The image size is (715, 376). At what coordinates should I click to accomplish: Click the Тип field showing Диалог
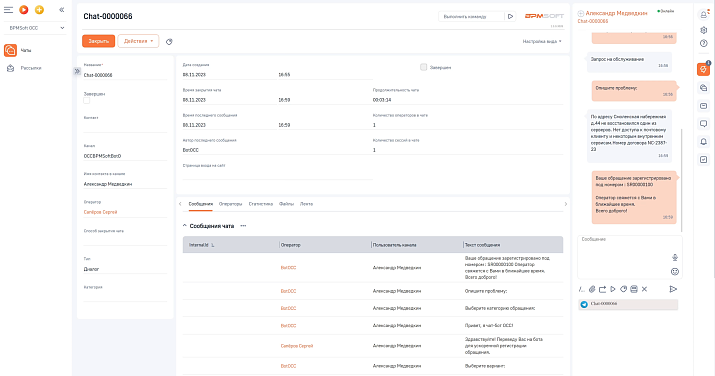(x=125, y=269)
